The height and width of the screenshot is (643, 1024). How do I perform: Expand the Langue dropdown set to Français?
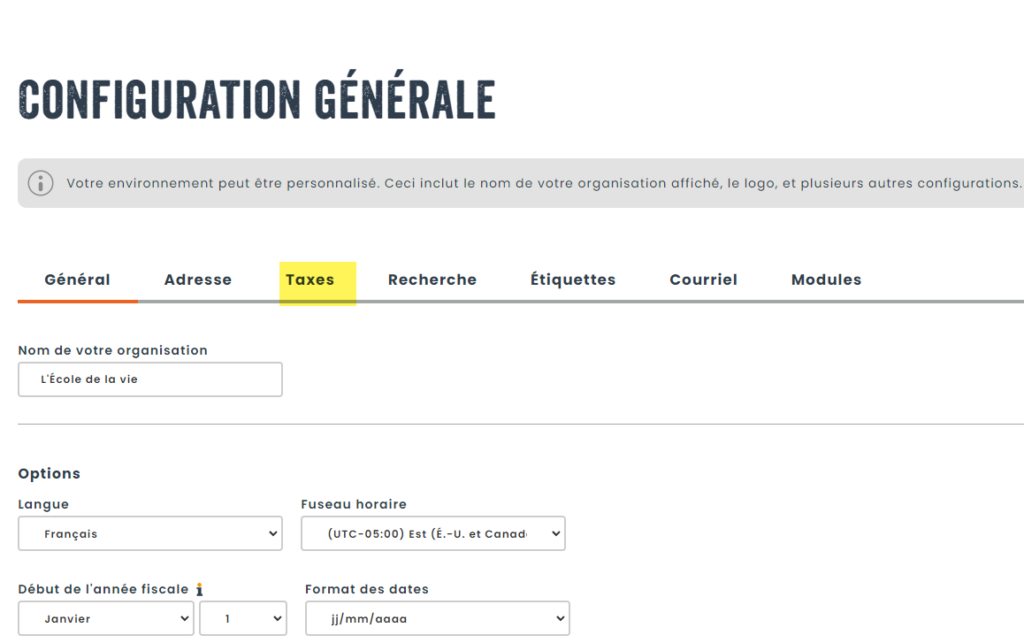(x=150, y=534)
